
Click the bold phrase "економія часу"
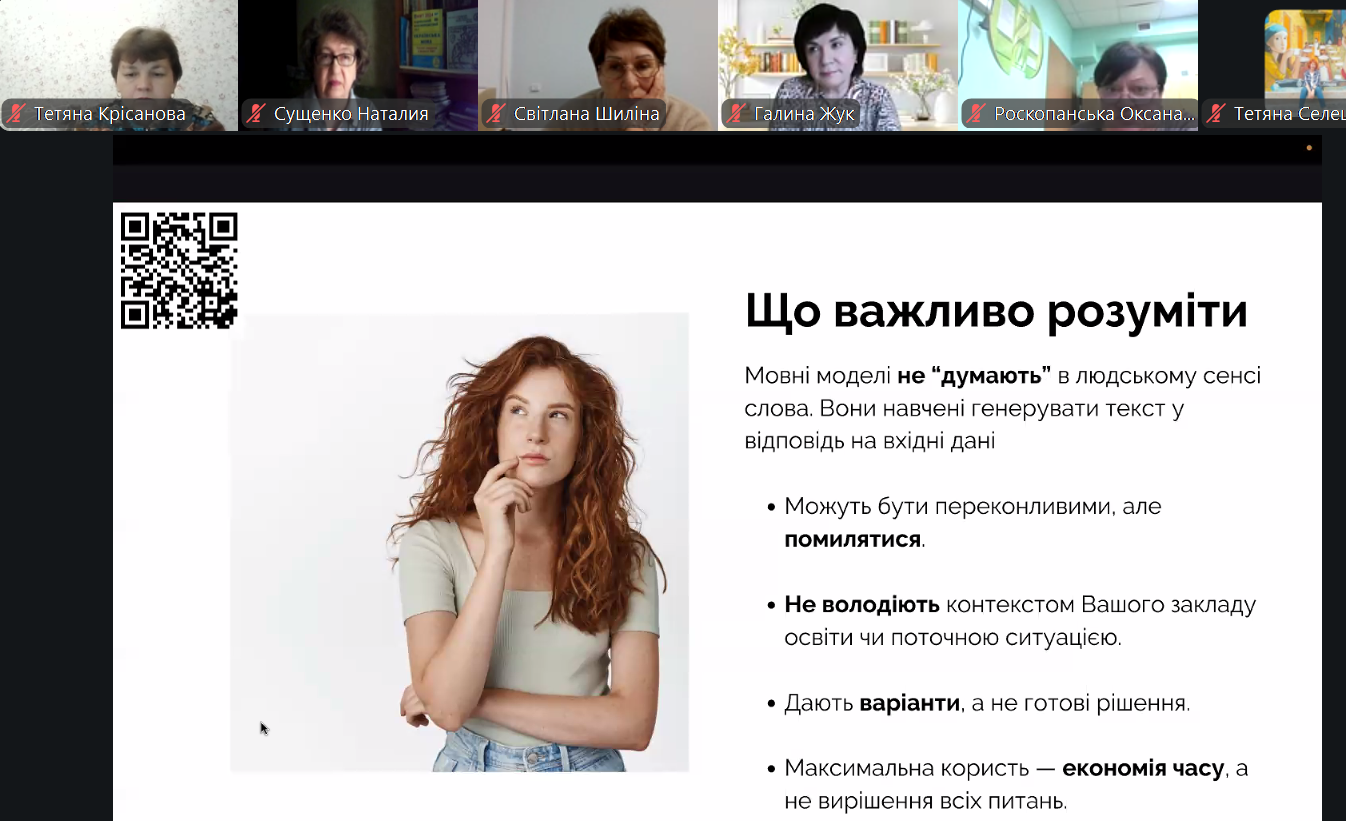point(1142,768)
